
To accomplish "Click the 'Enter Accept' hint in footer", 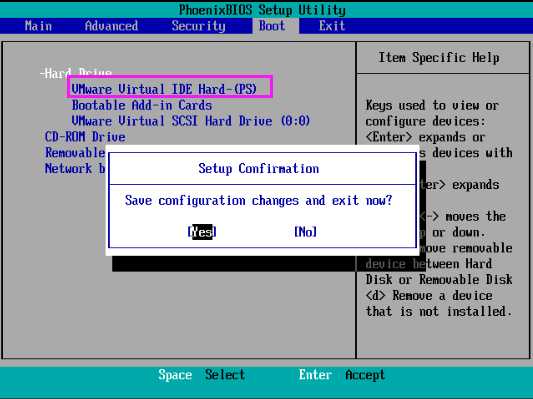I will 342,375.
